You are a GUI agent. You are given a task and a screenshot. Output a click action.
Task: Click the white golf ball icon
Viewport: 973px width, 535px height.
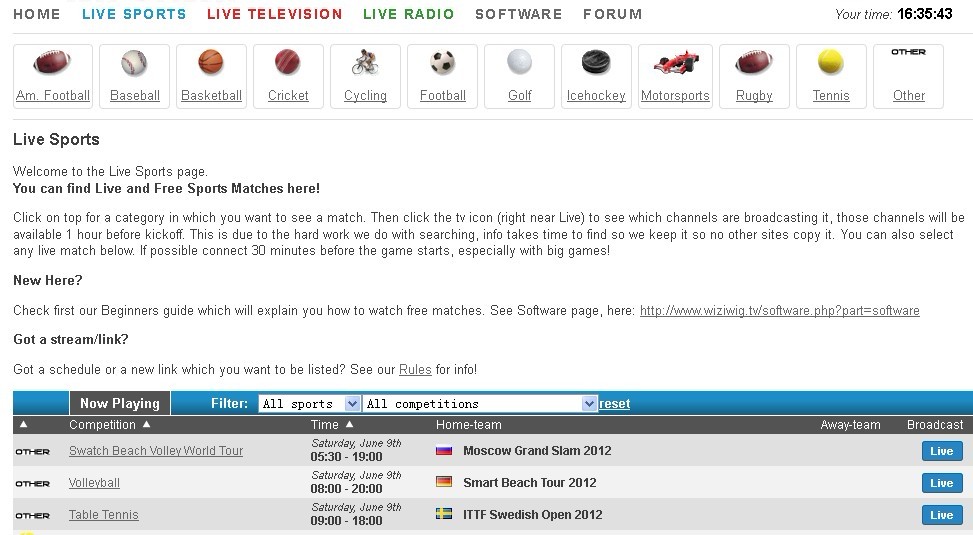click(x=519, y=62)
